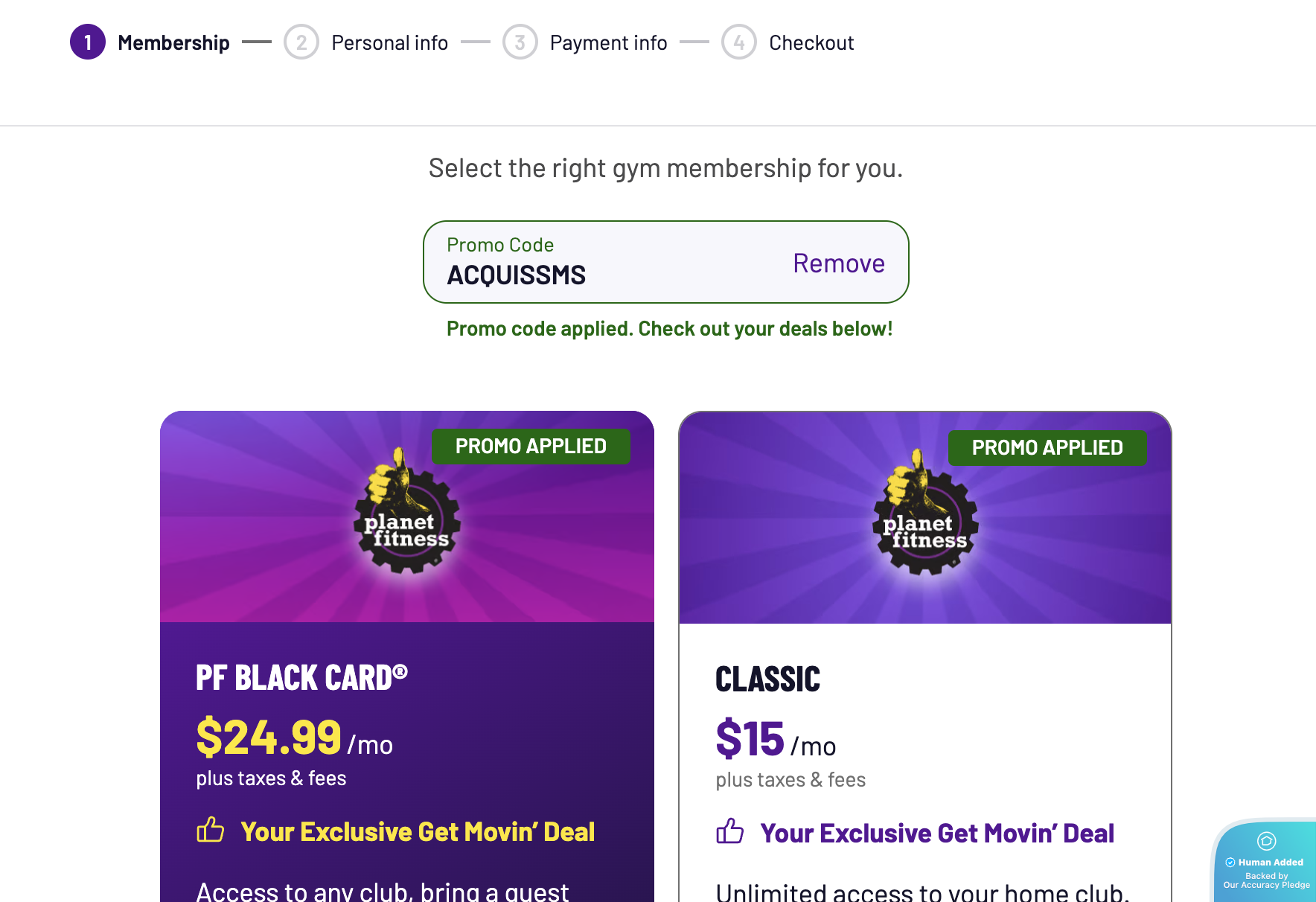Click the Planet Fitness logo on Classic card

click(925, 516)
